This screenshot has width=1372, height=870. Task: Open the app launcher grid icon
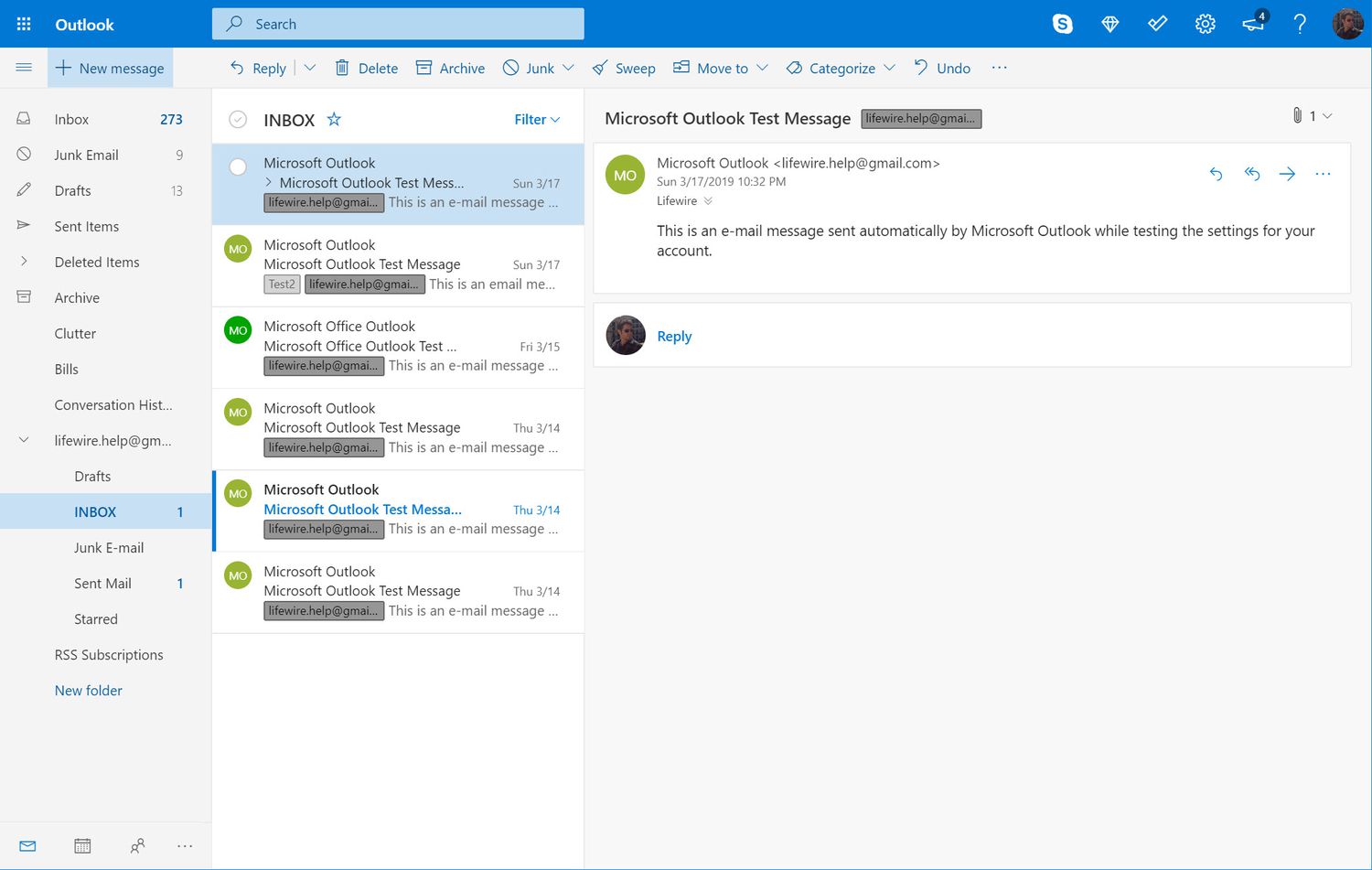(24, 24)
